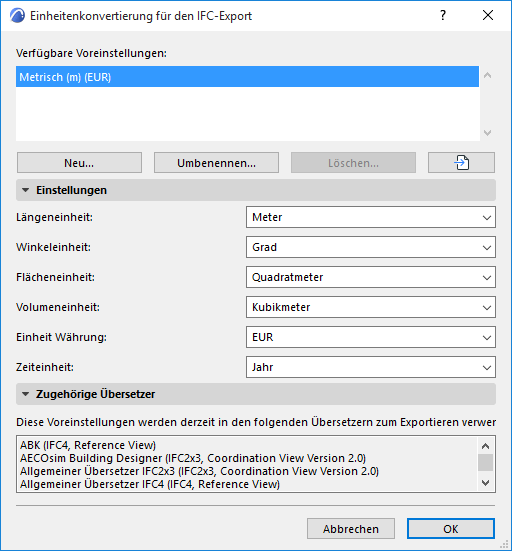Viewport: 512px width, 551px height.
Task: Open the help question mark icon
Action: click(443, 15)
